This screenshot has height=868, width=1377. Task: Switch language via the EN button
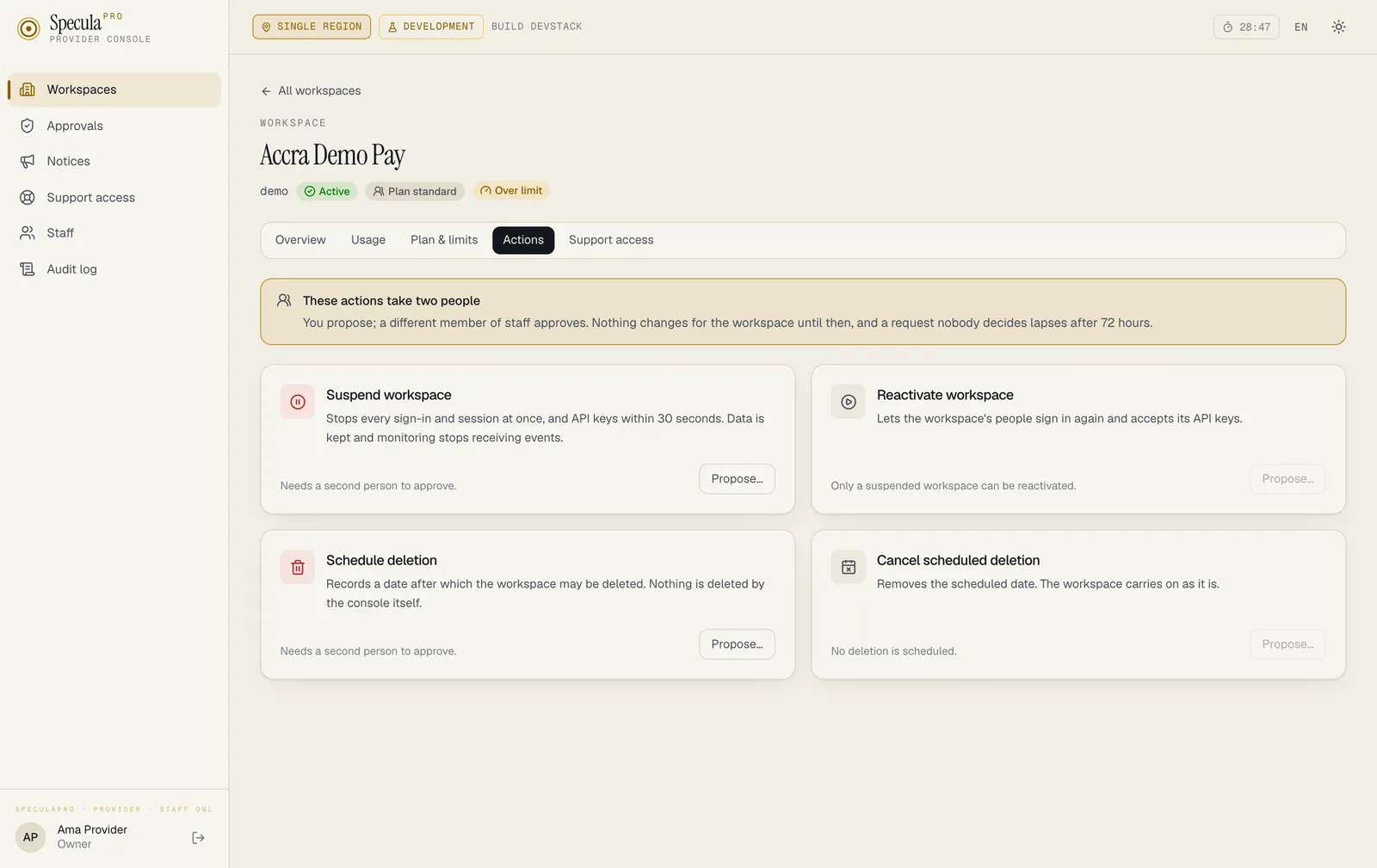(1301, 27)
